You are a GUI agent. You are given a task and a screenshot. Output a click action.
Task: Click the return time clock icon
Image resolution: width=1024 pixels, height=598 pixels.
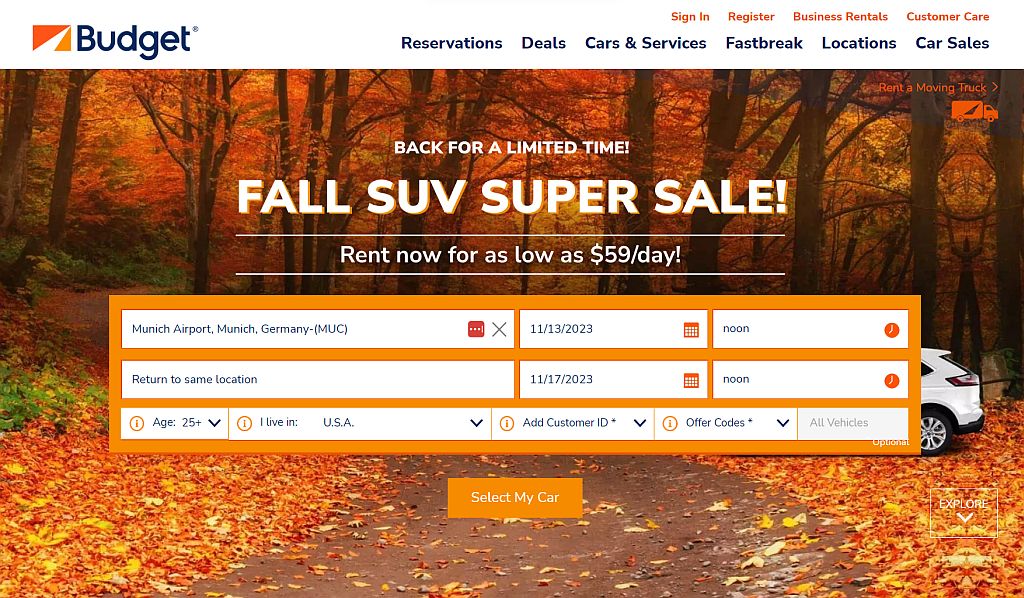pos(891,381)
